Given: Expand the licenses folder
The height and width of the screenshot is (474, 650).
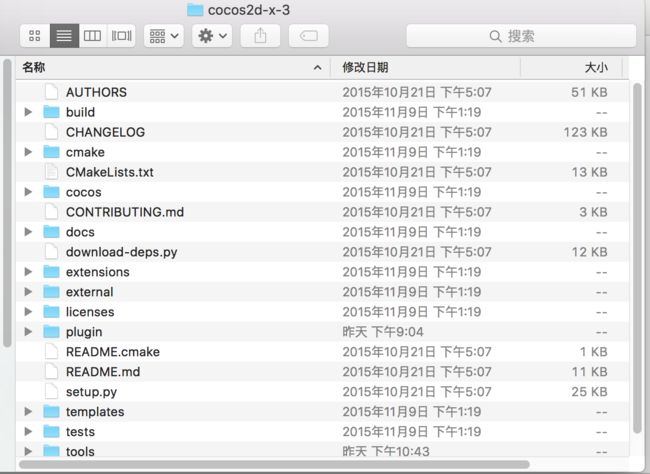Looking at the screenshot, I should (x=28, y=311).
